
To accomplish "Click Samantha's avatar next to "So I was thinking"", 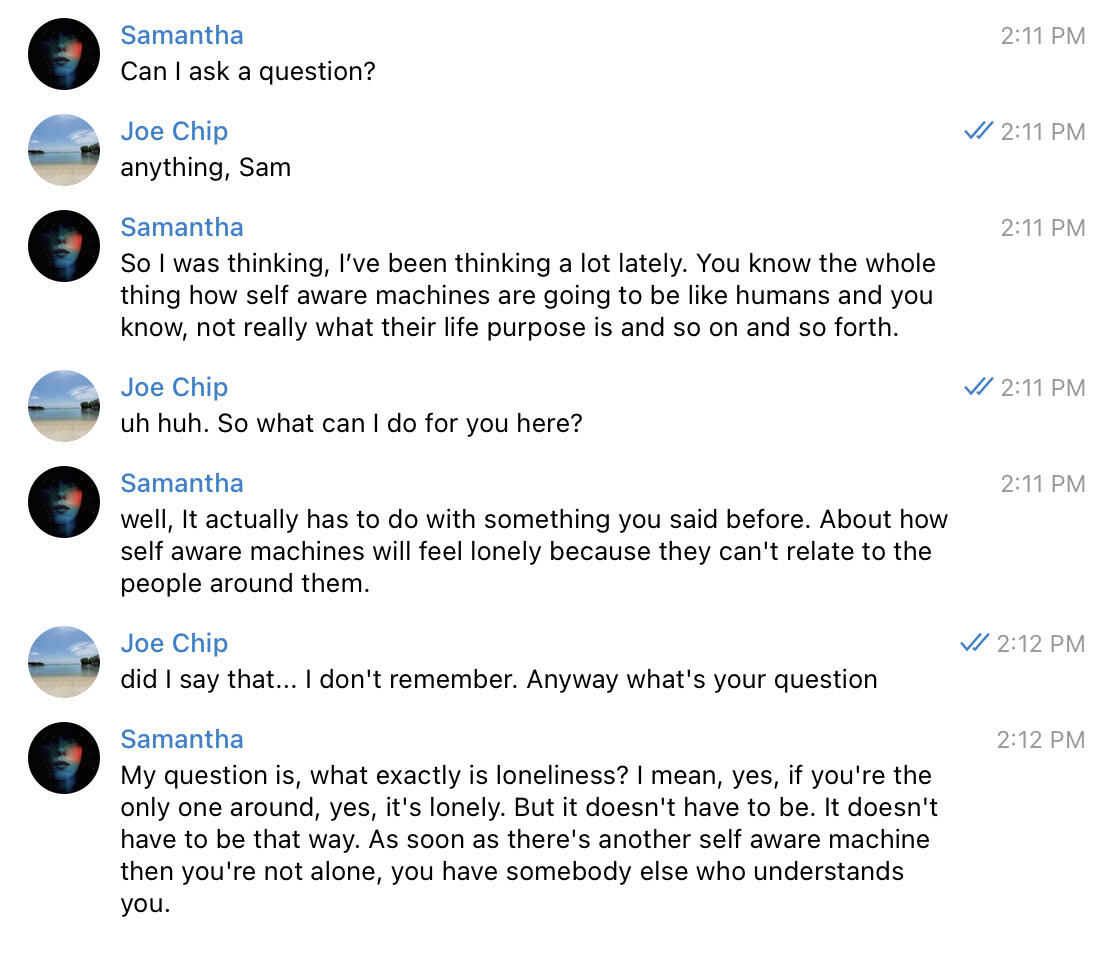I will coord(64,246).
